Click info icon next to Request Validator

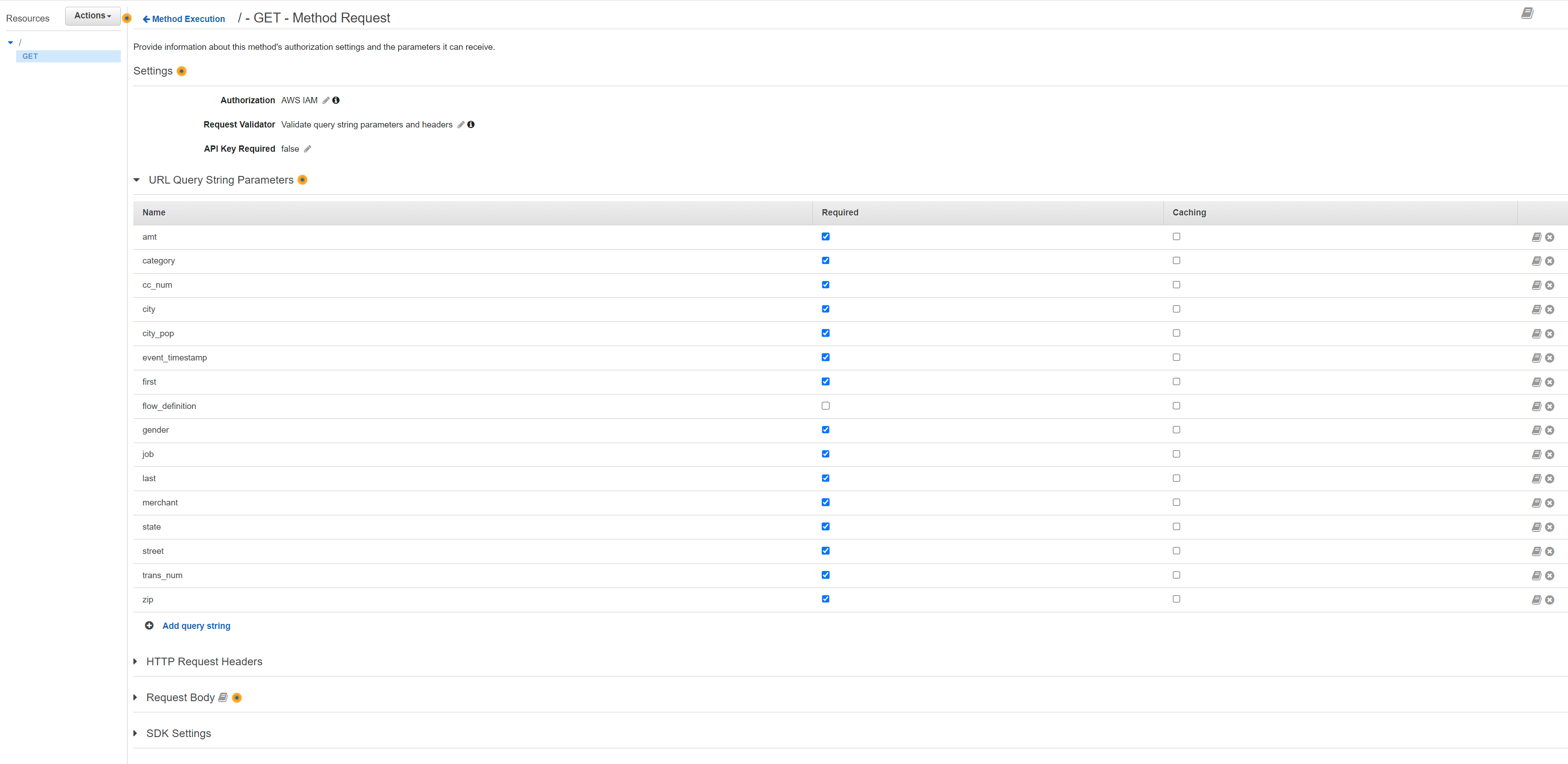pos(471,125)
